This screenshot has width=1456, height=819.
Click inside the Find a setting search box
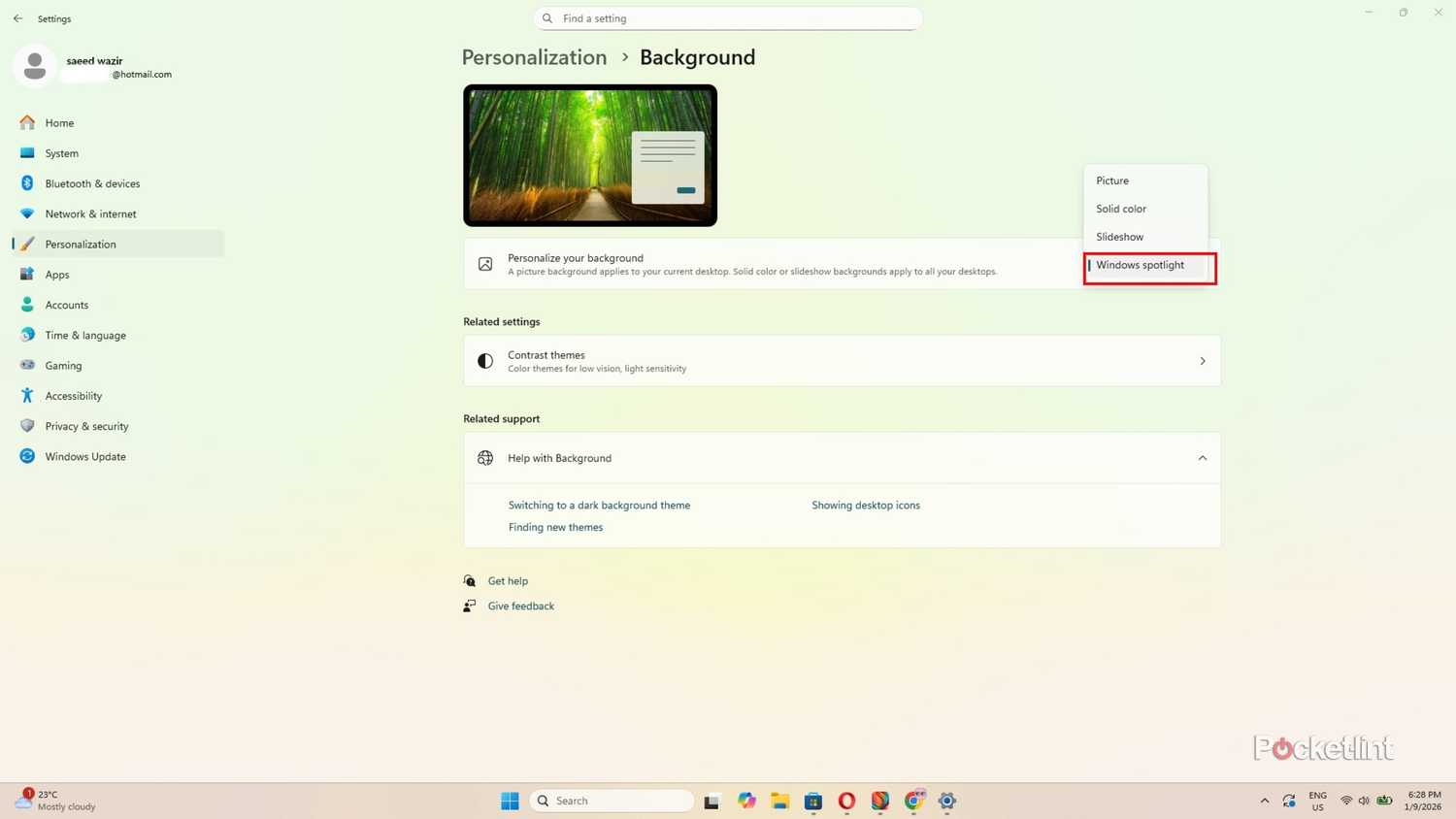coord(728,17)
